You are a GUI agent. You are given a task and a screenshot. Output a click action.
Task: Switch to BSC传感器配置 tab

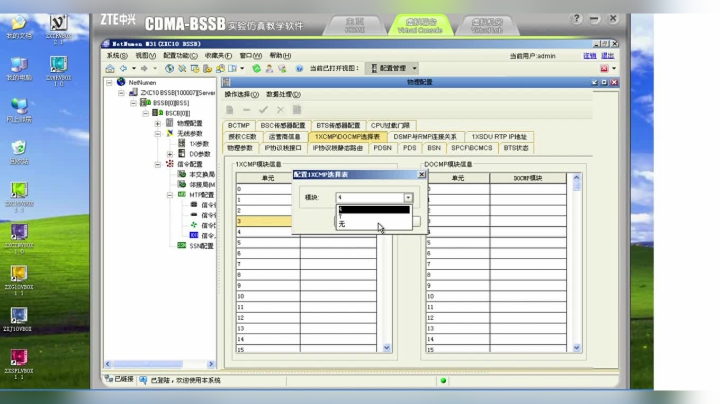tap(283, 125)
